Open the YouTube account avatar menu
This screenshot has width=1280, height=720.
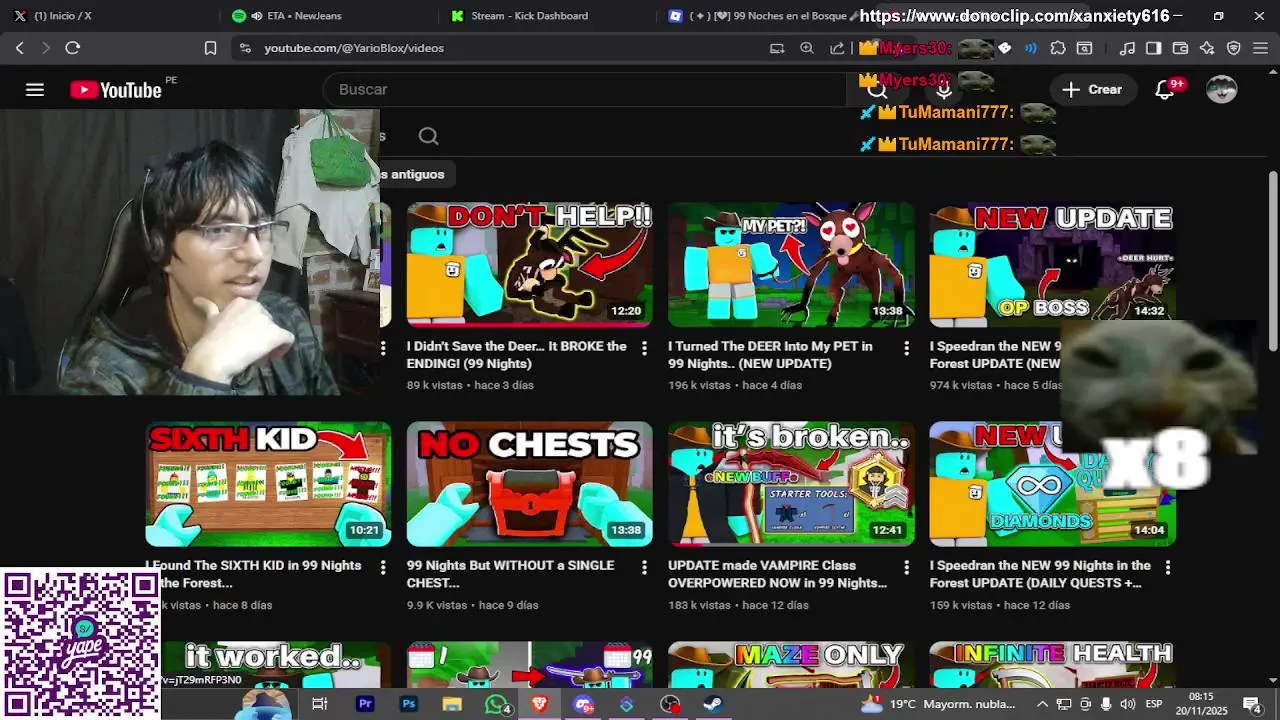(1222, 89)
